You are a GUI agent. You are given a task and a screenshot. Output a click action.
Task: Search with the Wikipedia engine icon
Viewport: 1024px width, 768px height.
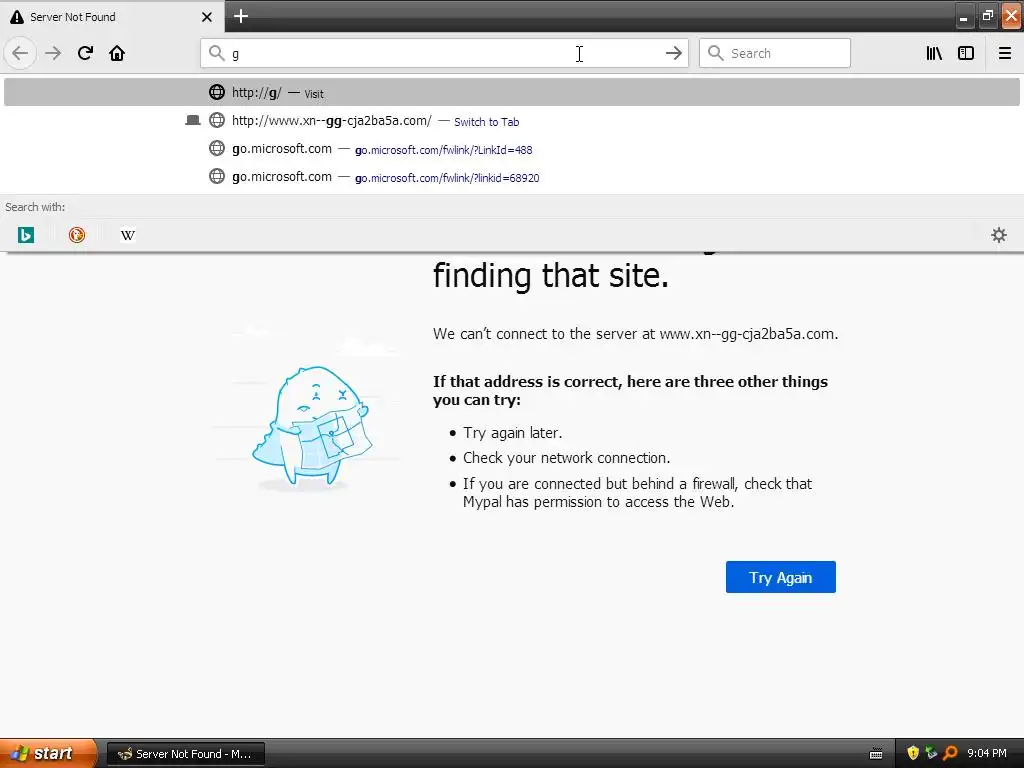click(x=127, y=234)
